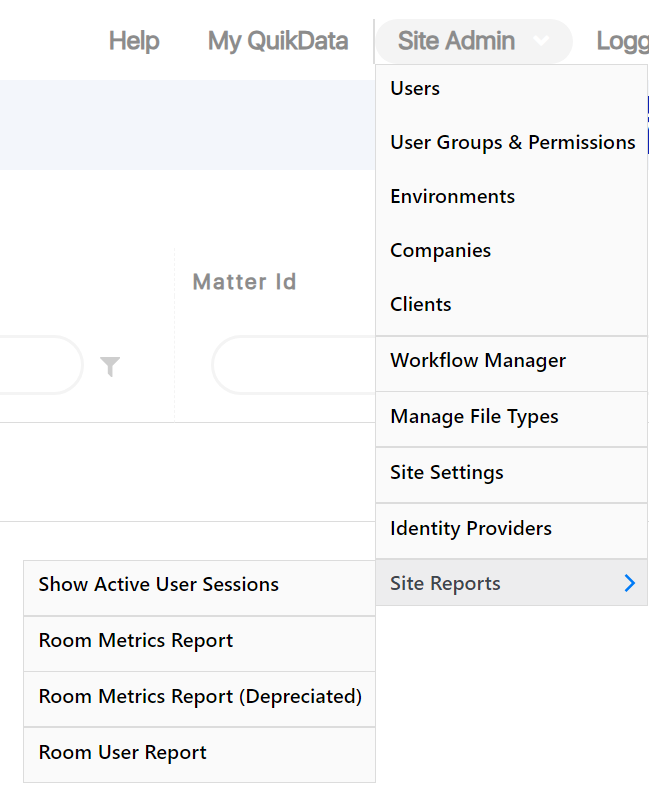Click the filter input left of funnel
The image size is (649, 786).
click(41, 365)
